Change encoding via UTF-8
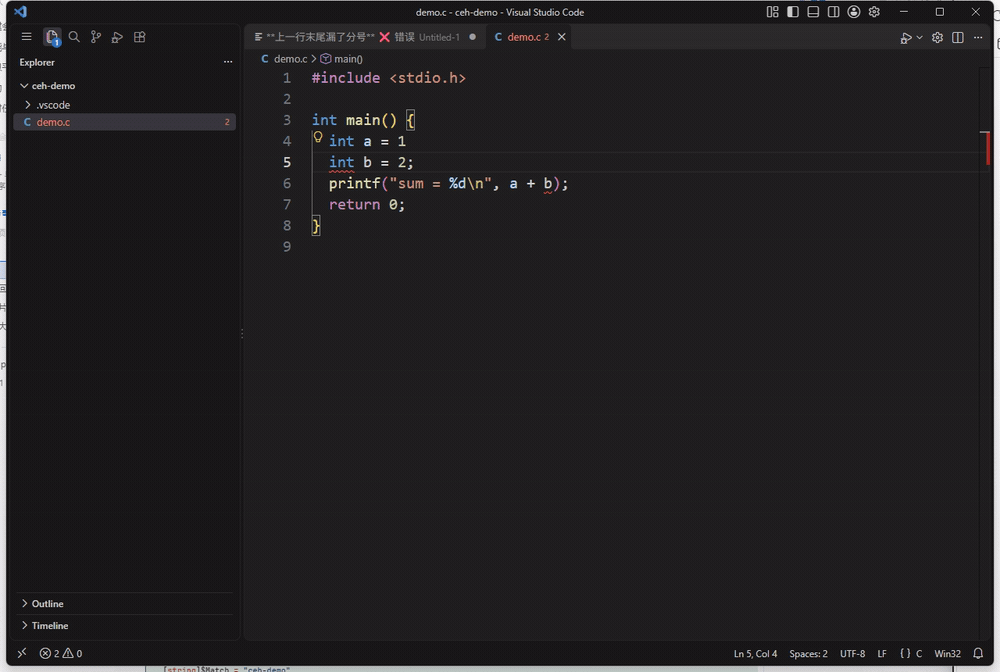This screenshot has width=1000, height=672. [x=852, y=654]
